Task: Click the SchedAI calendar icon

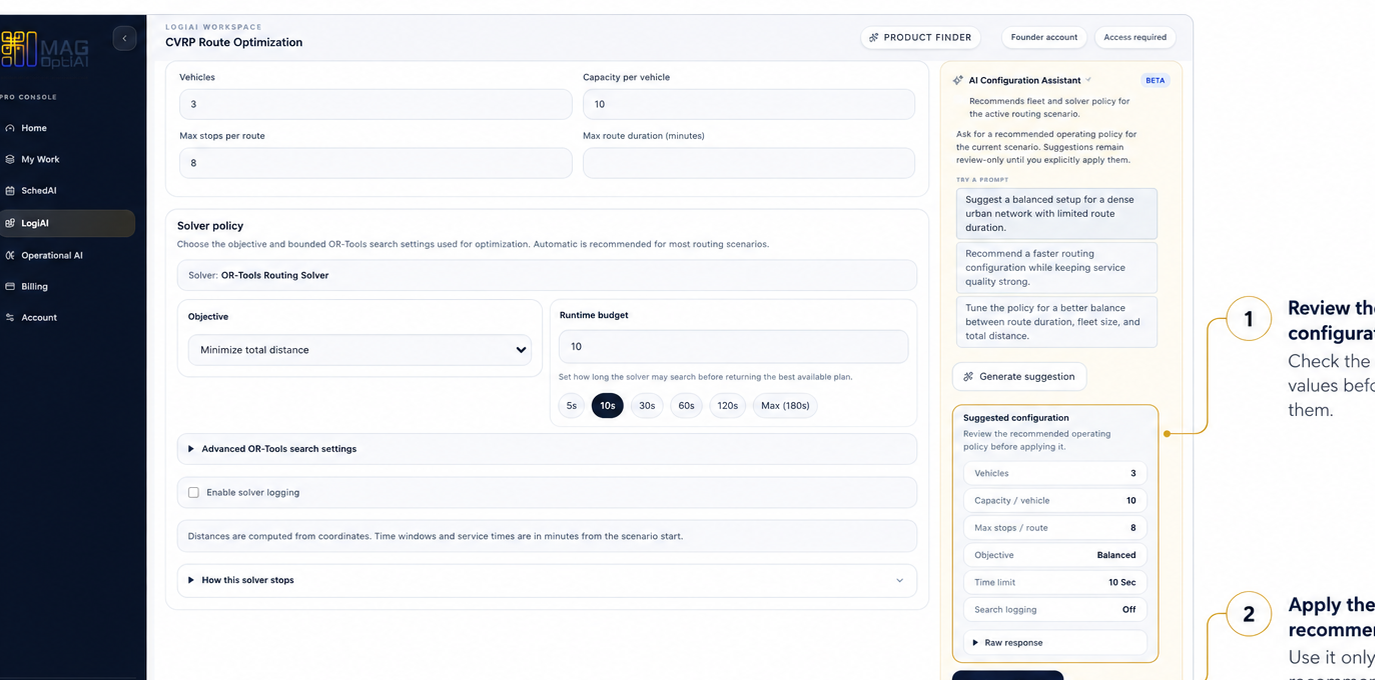Action: point(10,191)
